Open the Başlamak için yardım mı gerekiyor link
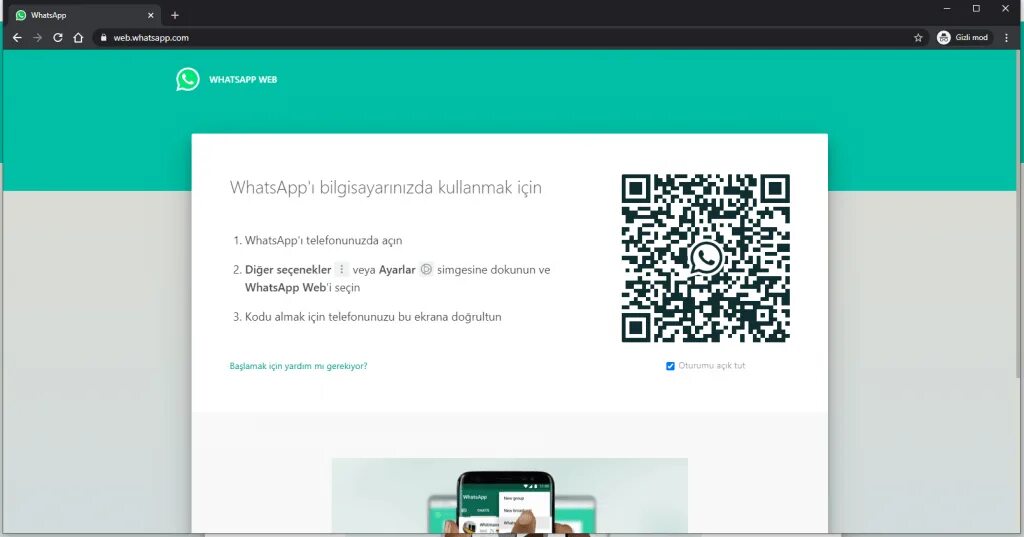 (298, 366)
